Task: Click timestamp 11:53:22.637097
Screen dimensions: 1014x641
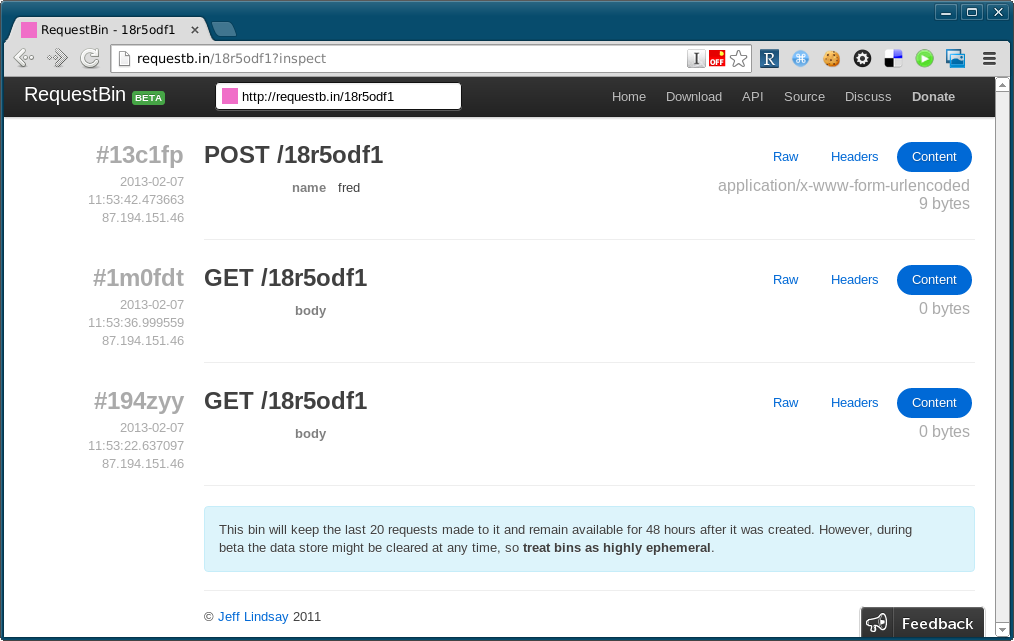Action: click(136, 446)
